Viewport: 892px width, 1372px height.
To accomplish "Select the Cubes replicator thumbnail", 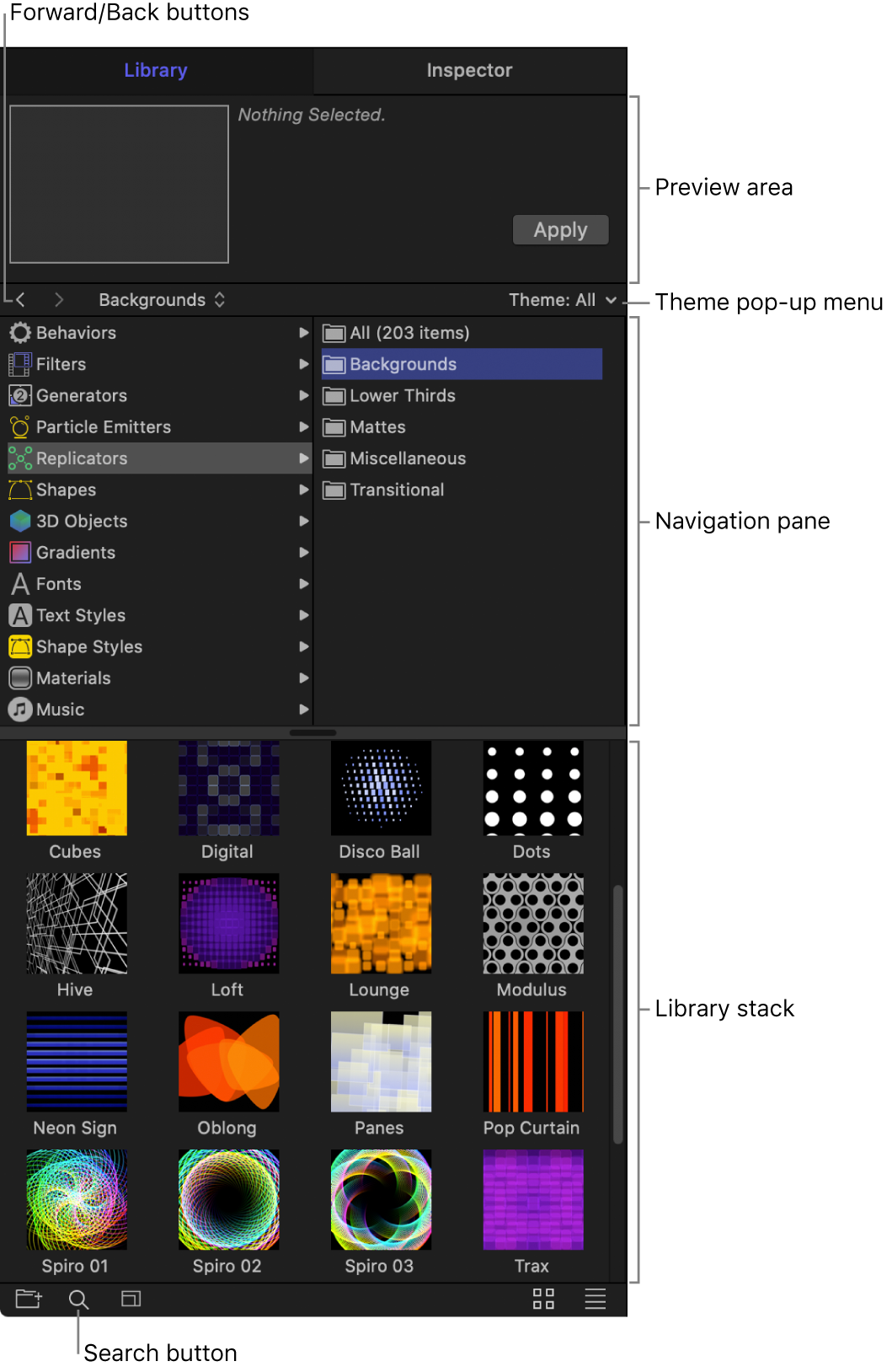I will tap(77, 788).
